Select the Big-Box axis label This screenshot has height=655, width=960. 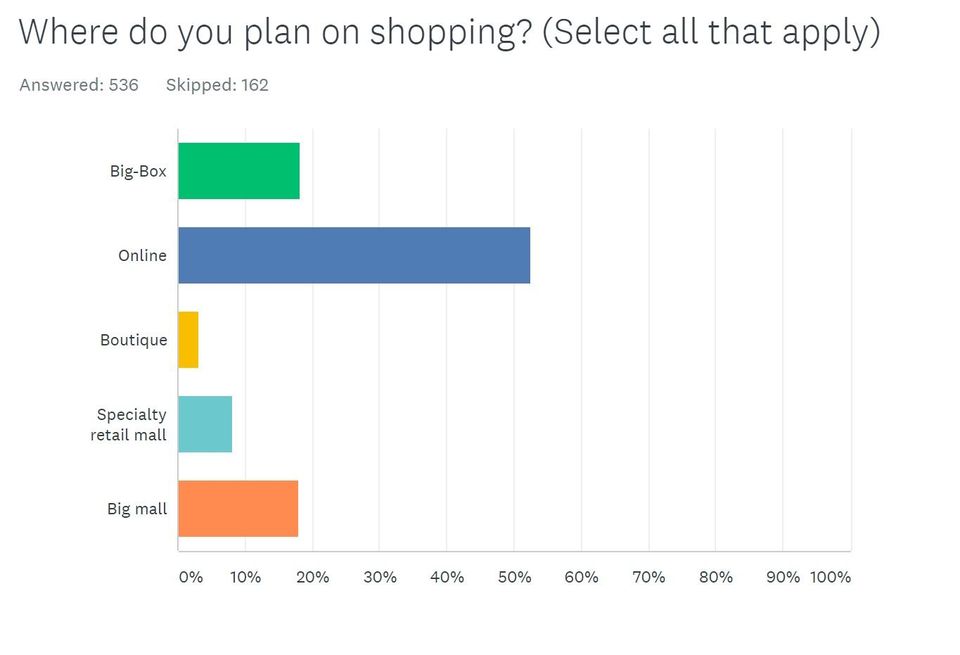coord(138,171)
